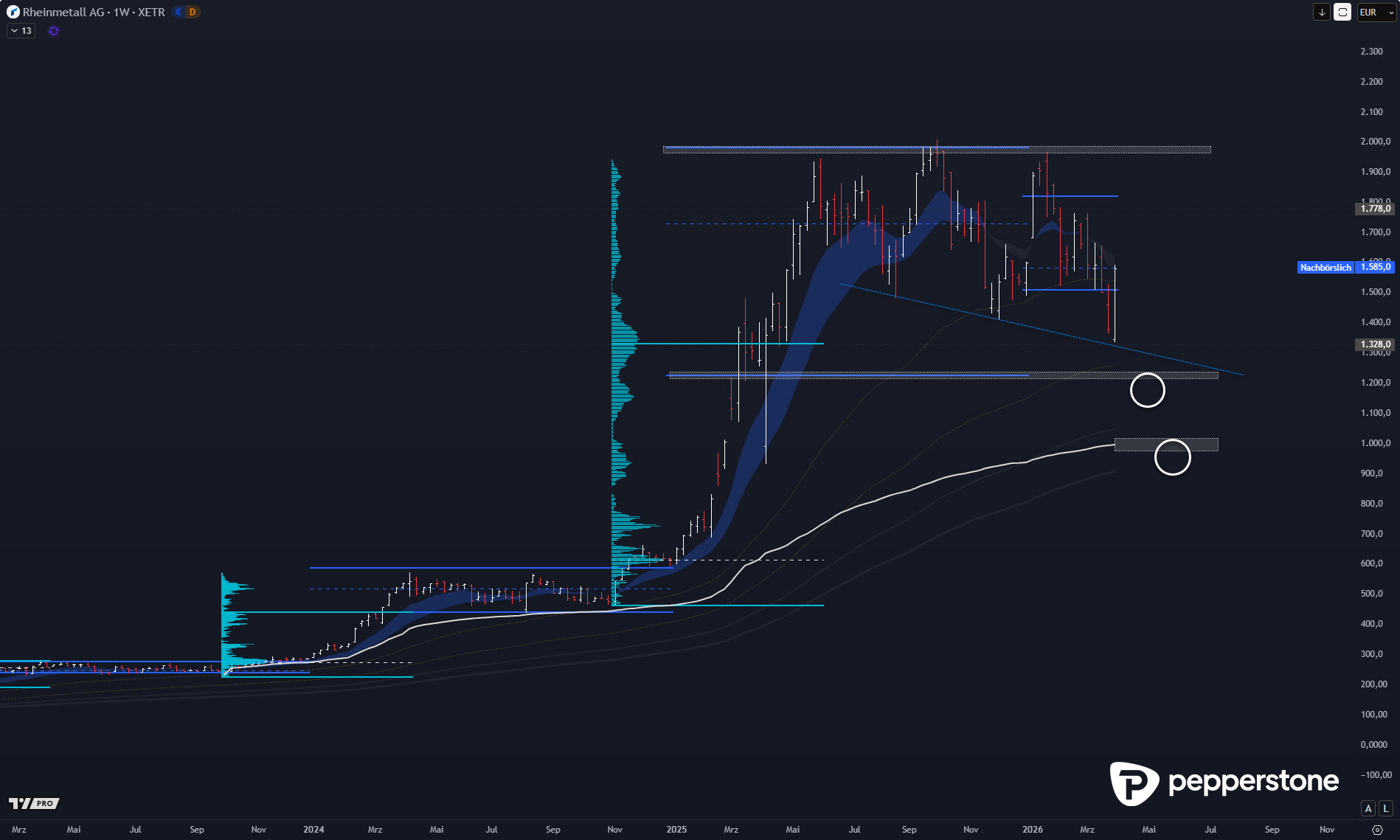Click the 2026 label on the time axis
This screenshot has height=840, width=1400.
pos(1033,830)
